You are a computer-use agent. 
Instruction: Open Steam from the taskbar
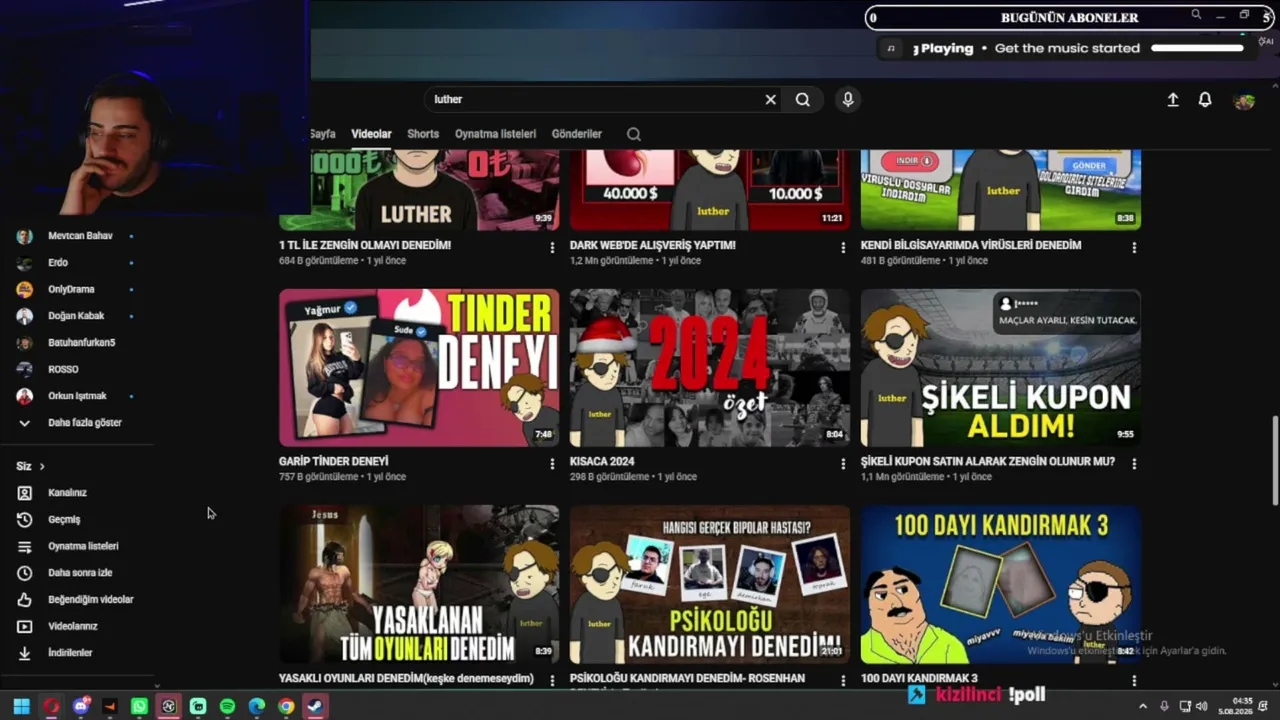(x=315, y=707)
